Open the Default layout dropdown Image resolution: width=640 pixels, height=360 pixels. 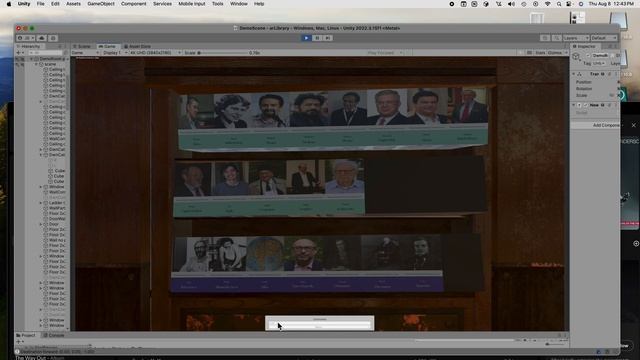pos(604,38)
